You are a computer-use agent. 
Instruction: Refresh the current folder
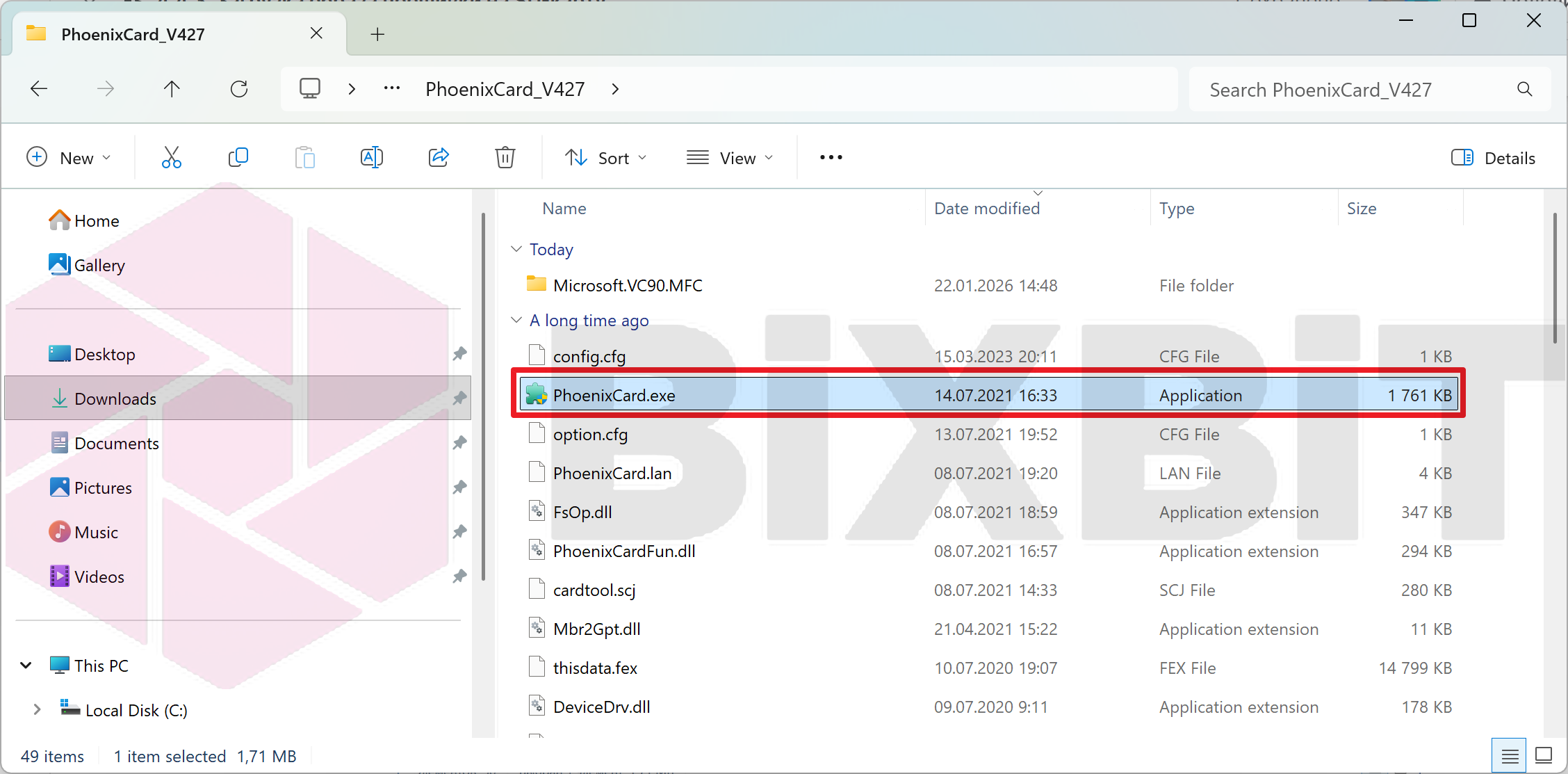pyautogui.click(x=239, y=89)
